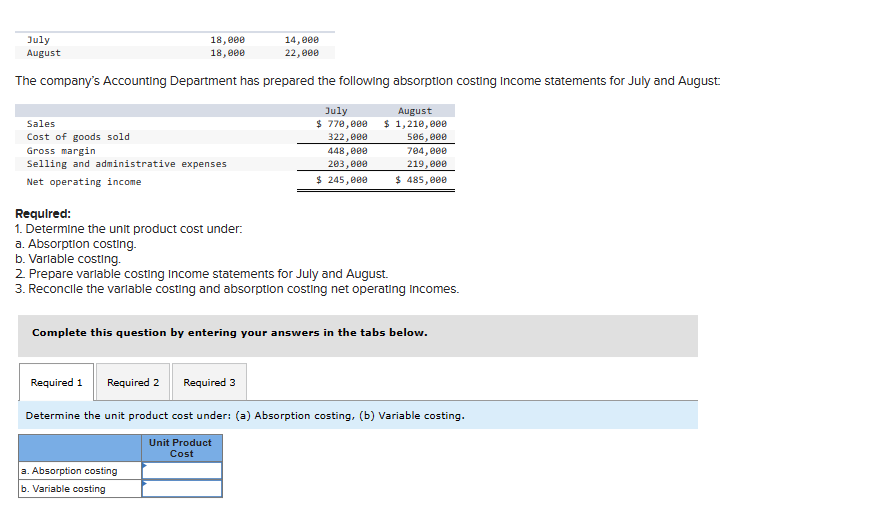
Task: Click the 18,000 value in July row
Action: [227, 39]
